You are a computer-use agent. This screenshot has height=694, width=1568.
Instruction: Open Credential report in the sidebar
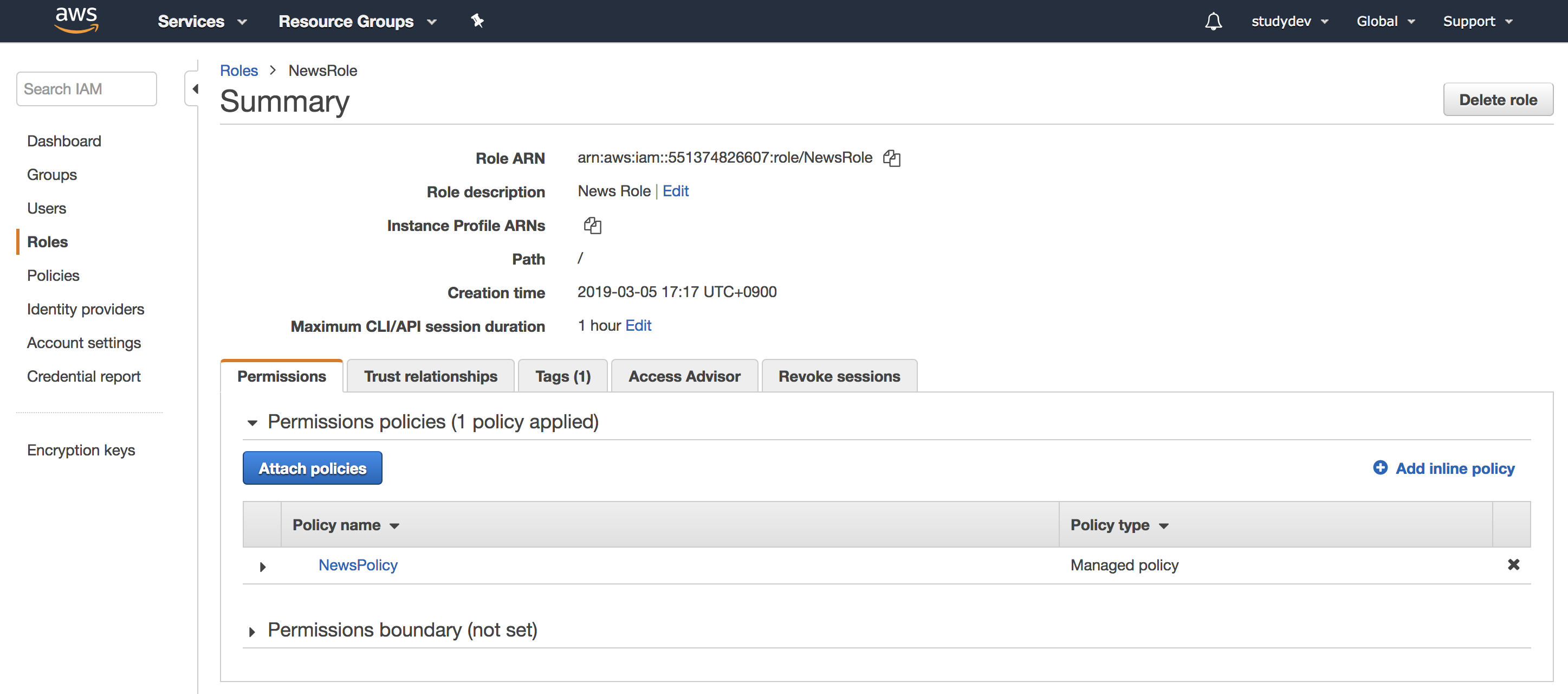(83, 376)
